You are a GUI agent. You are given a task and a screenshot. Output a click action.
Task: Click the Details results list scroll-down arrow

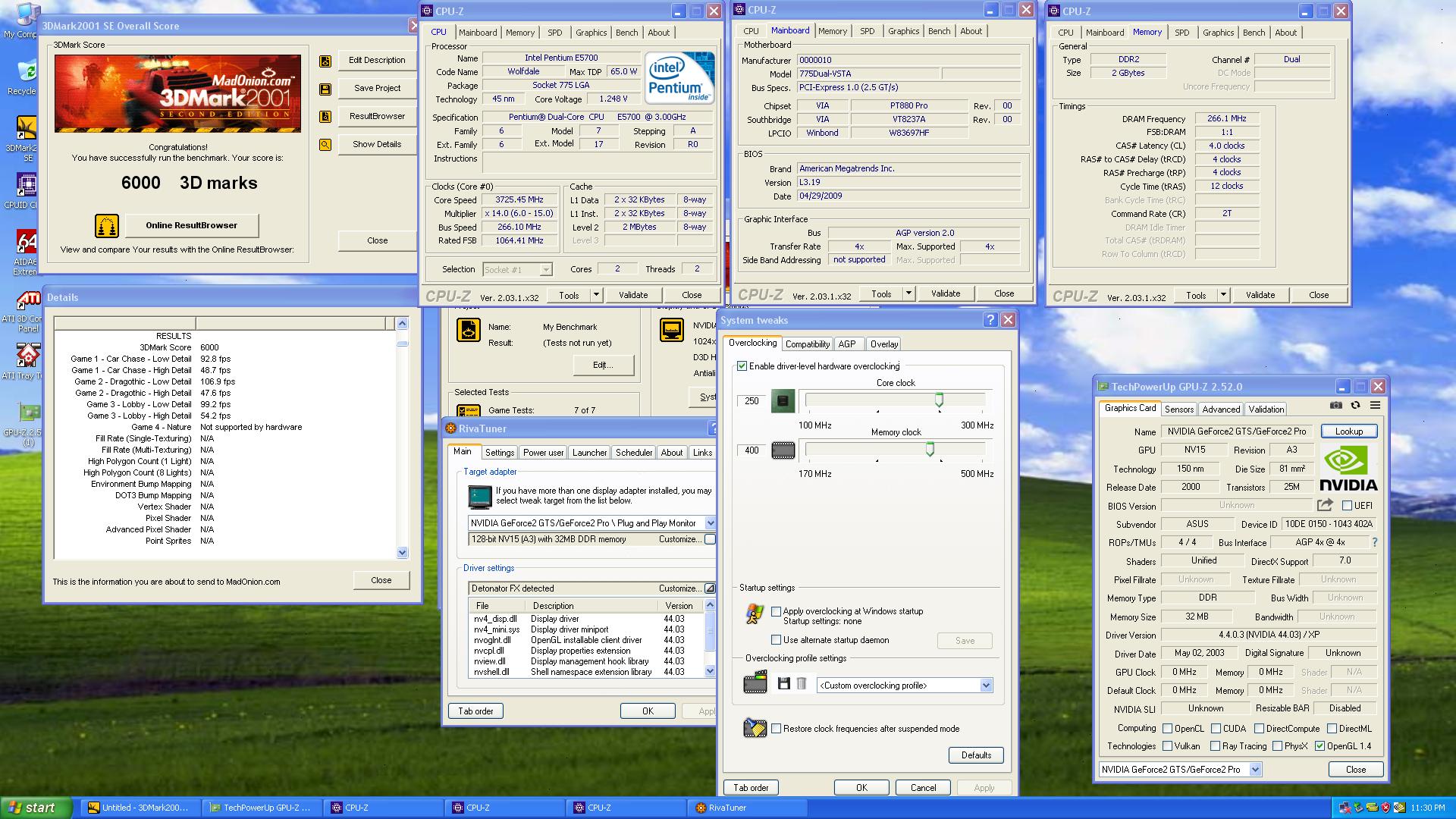pyautogui.click(x=402, y=553)
